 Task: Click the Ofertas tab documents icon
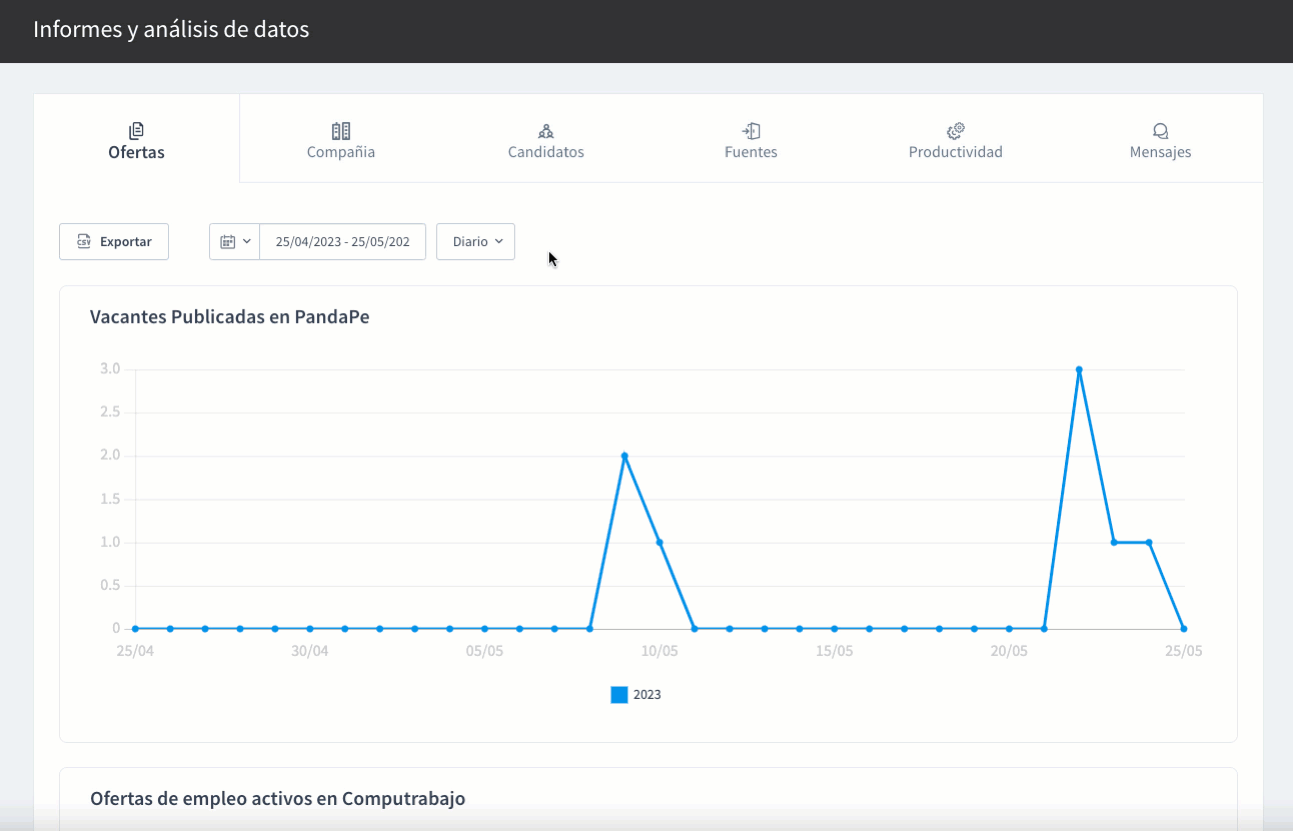(137, 131)
